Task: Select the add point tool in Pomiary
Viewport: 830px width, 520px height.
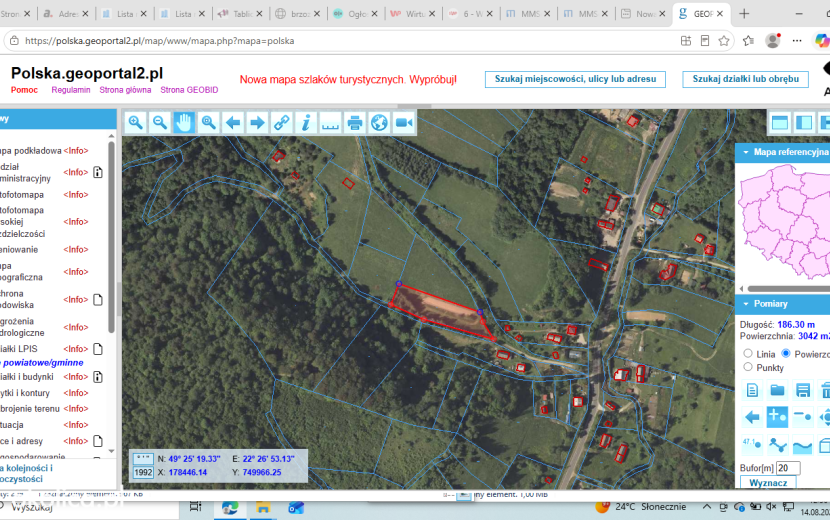Action: point(777,417)
